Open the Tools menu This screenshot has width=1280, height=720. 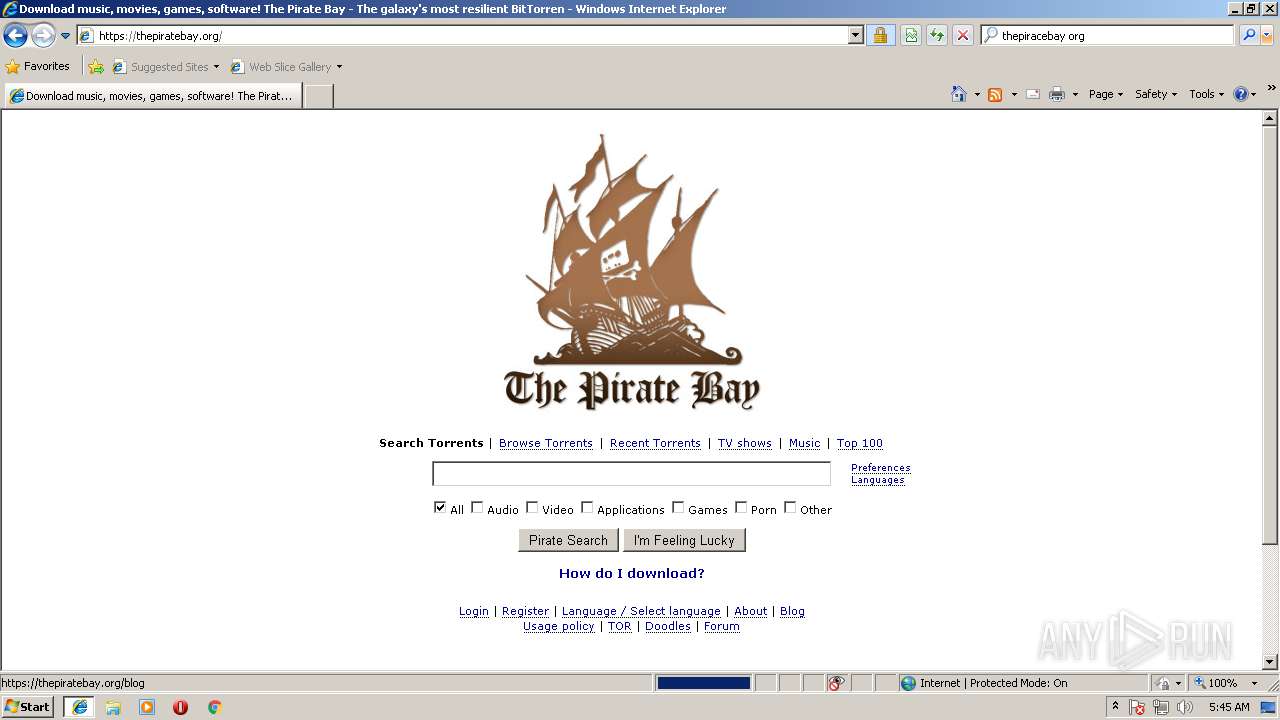[x=1206, y=94]
